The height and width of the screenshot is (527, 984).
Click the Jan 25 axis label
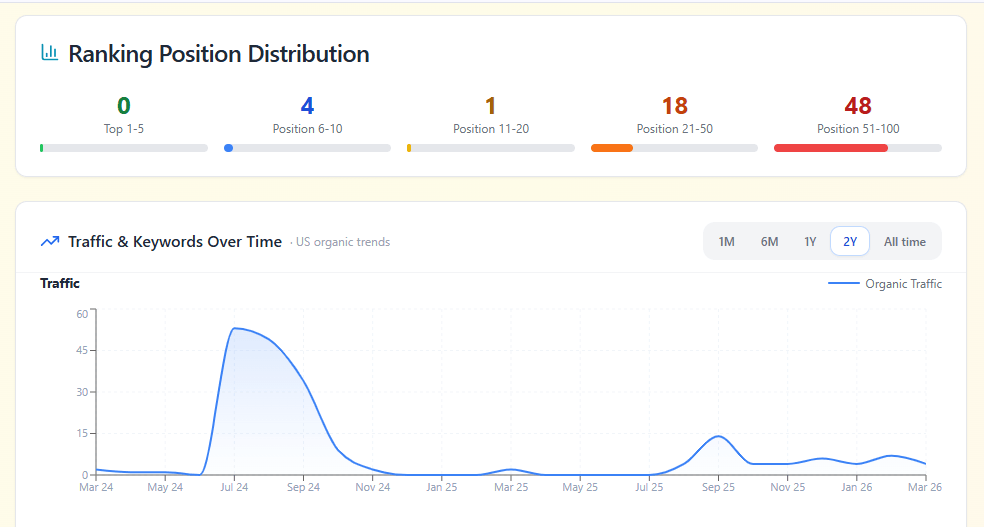[x=442, y=487]
